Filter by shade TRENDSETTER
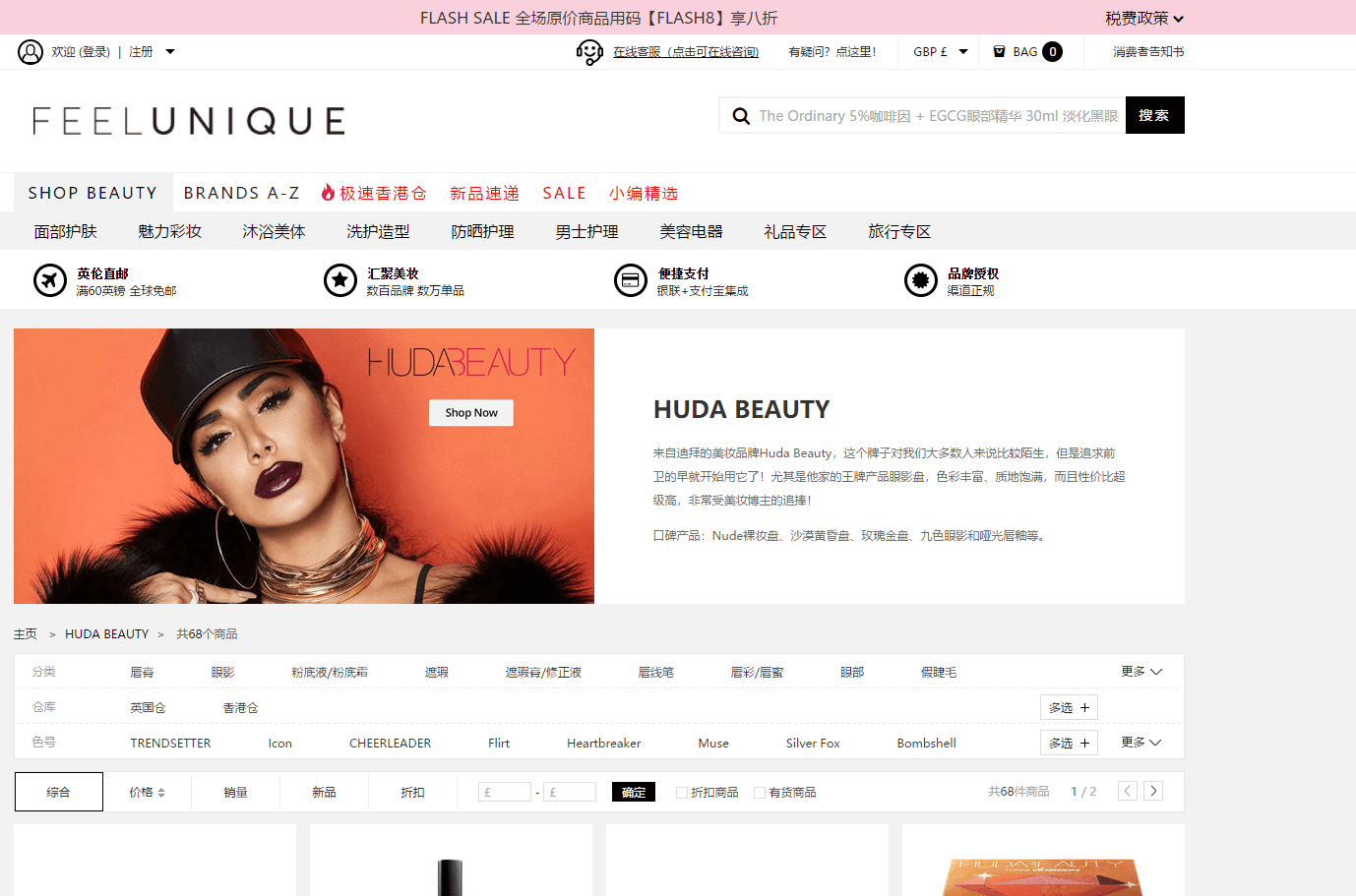The height and width of the screenshot is (896, 1356). 171,744
